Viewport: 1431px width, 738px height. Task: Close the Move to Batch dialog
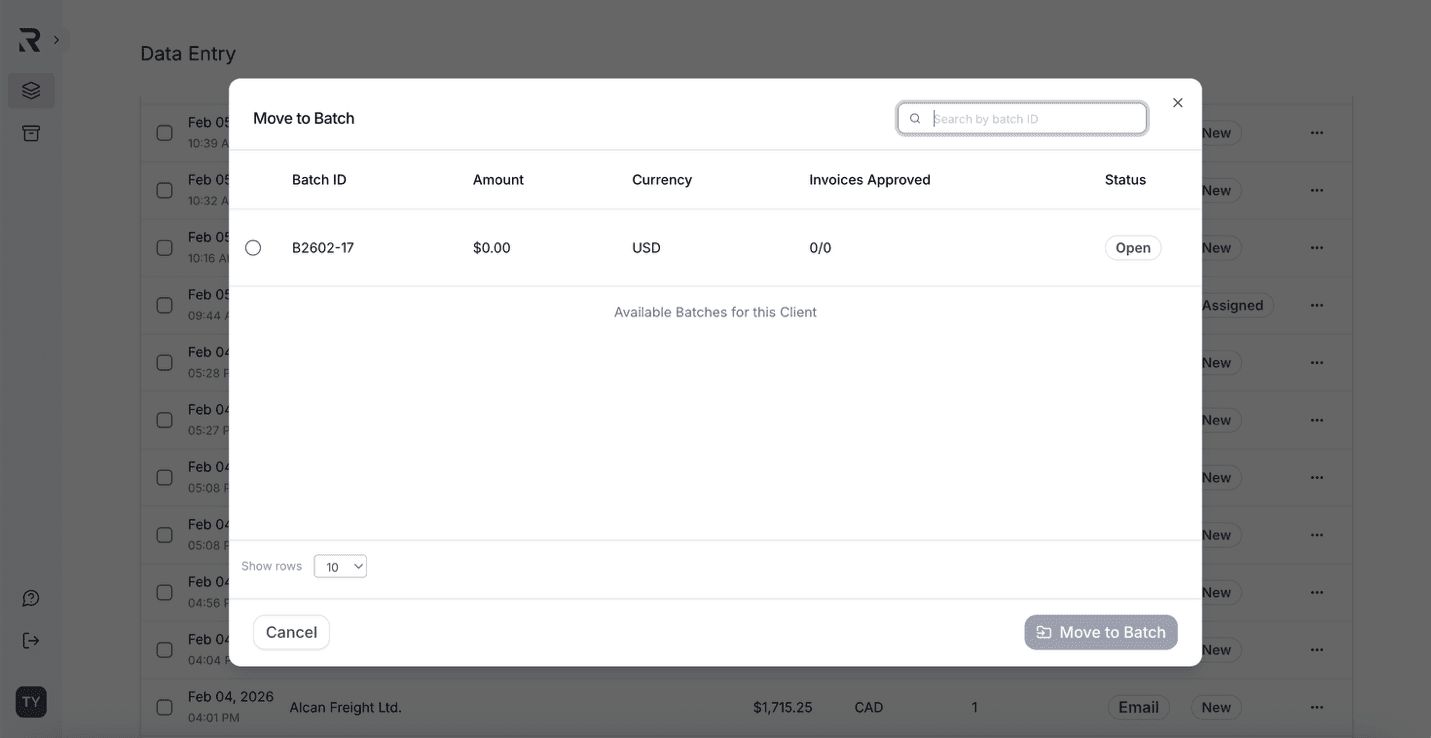(1177, 103)
